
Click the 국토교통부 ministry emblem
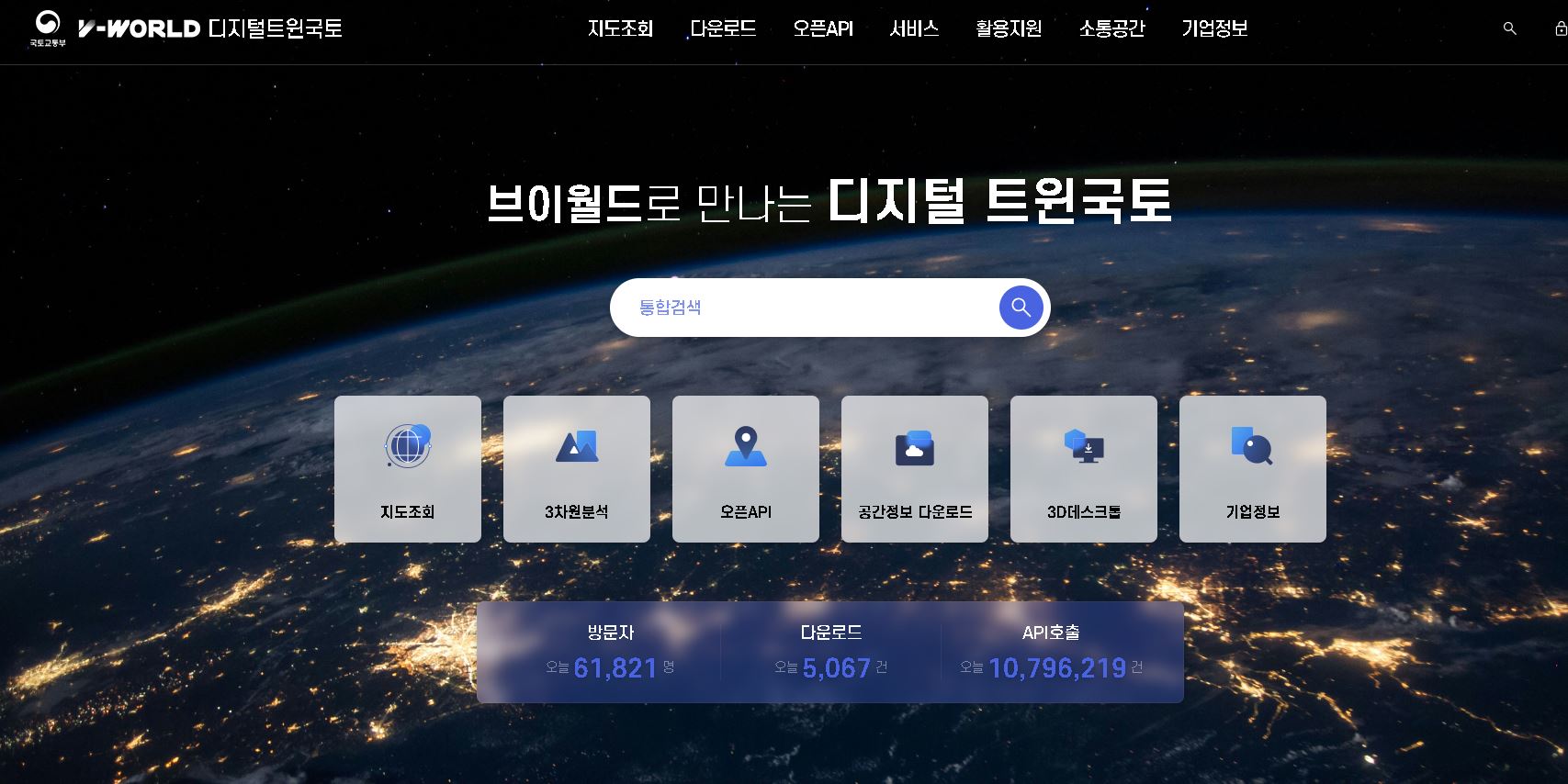(x=48, y=28)
